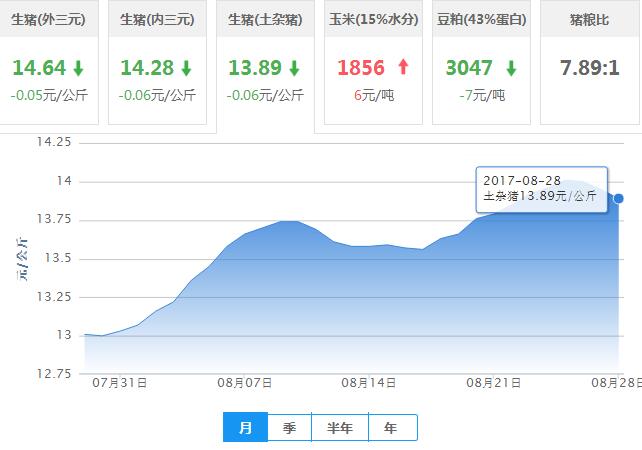642x450 pixels.
Task: Select the 玉米(15%水分) price card
Action: [373, 62]
